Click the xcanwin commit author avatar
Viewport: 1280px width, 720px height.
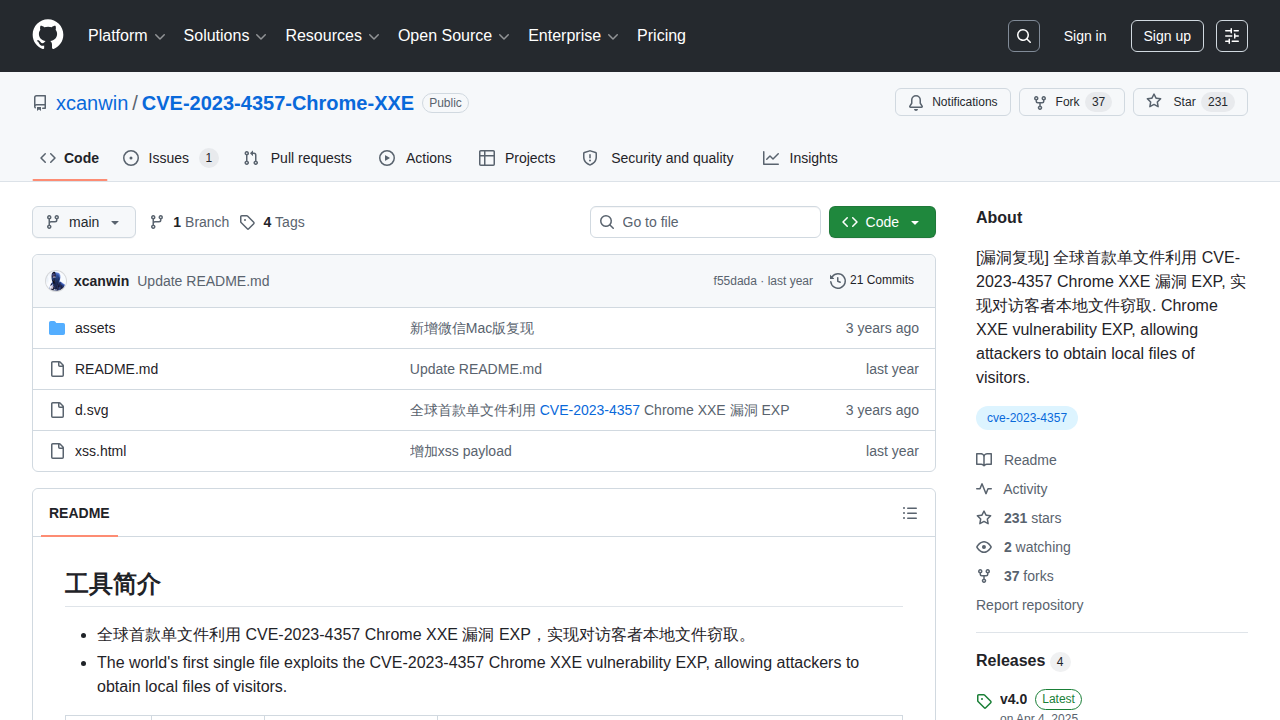tap(56, 281)
